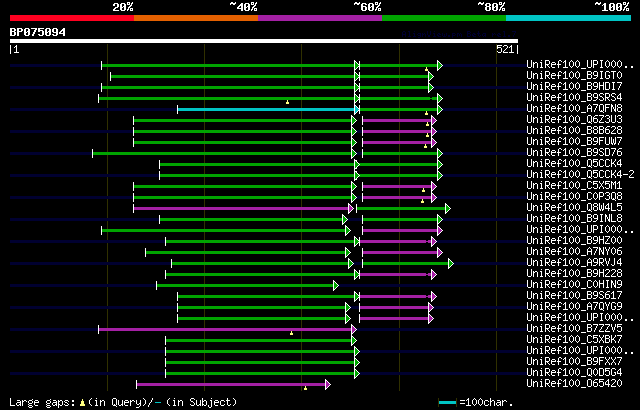Select the white BP075094 query sequence bar
The image size is (640, 410).
click(264, 41)
